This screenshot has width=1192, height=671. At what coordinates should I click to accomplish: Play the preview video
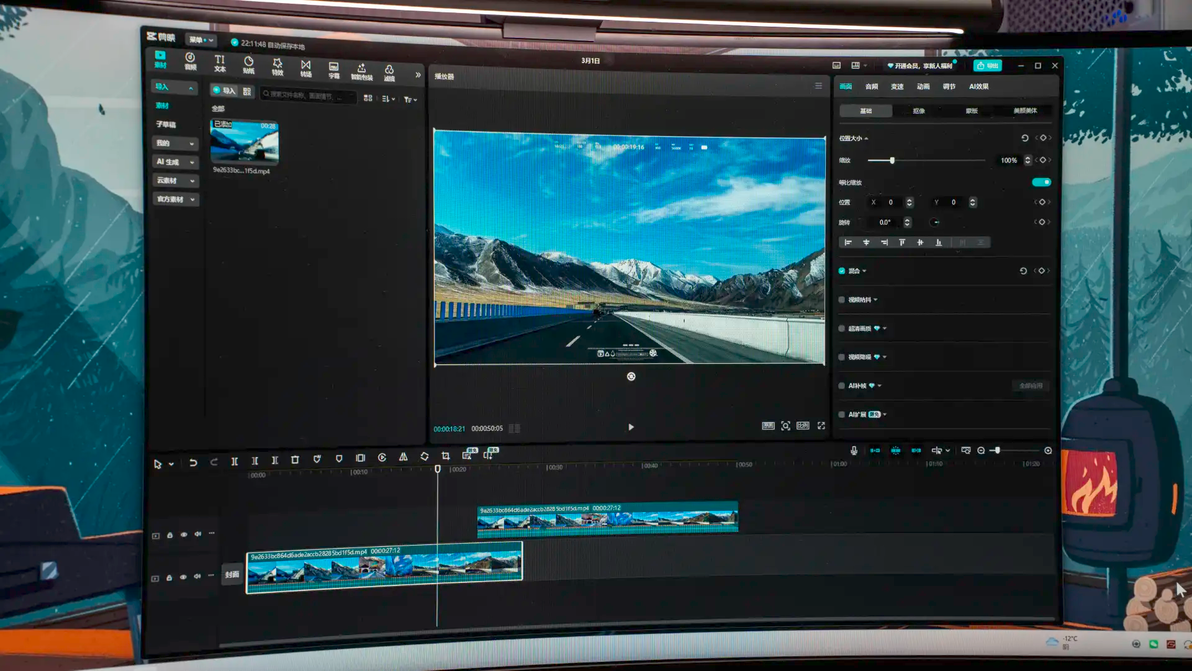click(631, 427)
